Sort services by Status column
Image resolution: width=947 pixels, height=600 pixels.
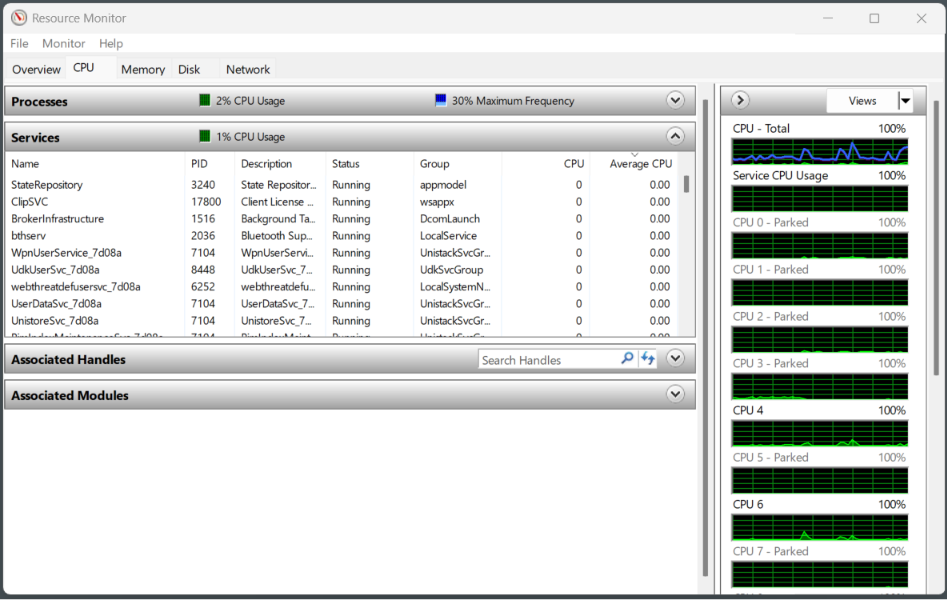click(x=370, y=164)
